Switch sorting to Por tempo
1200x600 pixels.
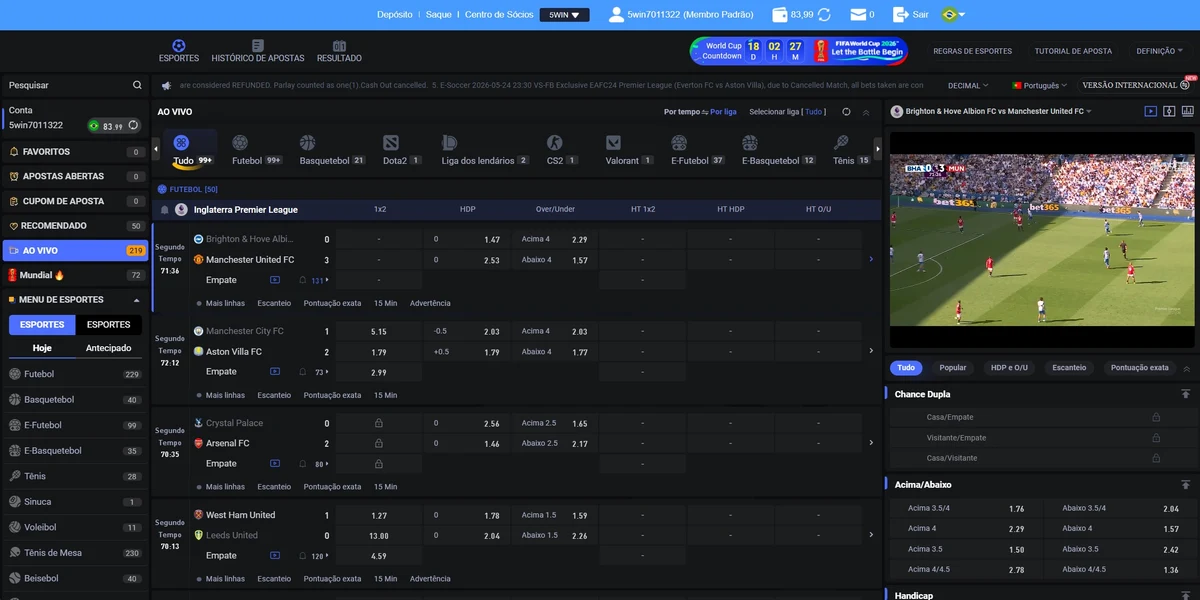(x=682, y=112)
